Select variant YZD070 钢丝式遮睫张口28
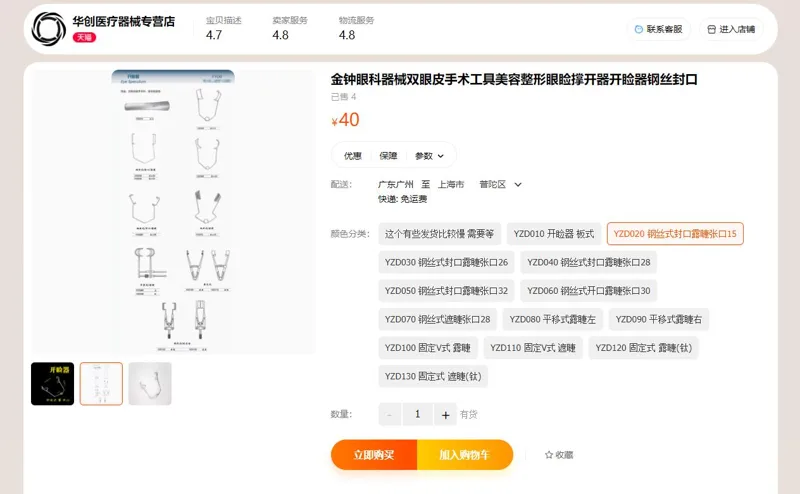 tap(437, 319)
